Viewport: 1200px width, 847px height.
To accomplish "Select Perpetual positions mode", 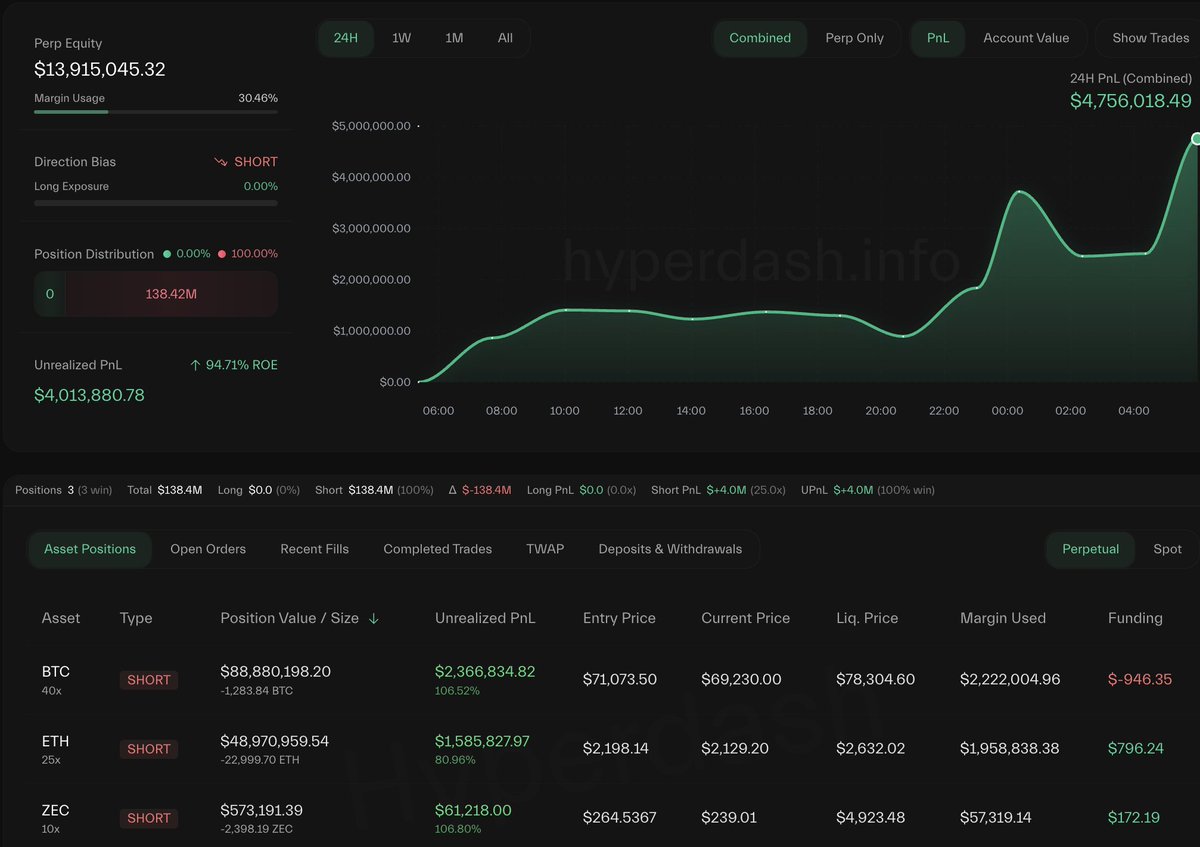I will tap(1091, 549).
